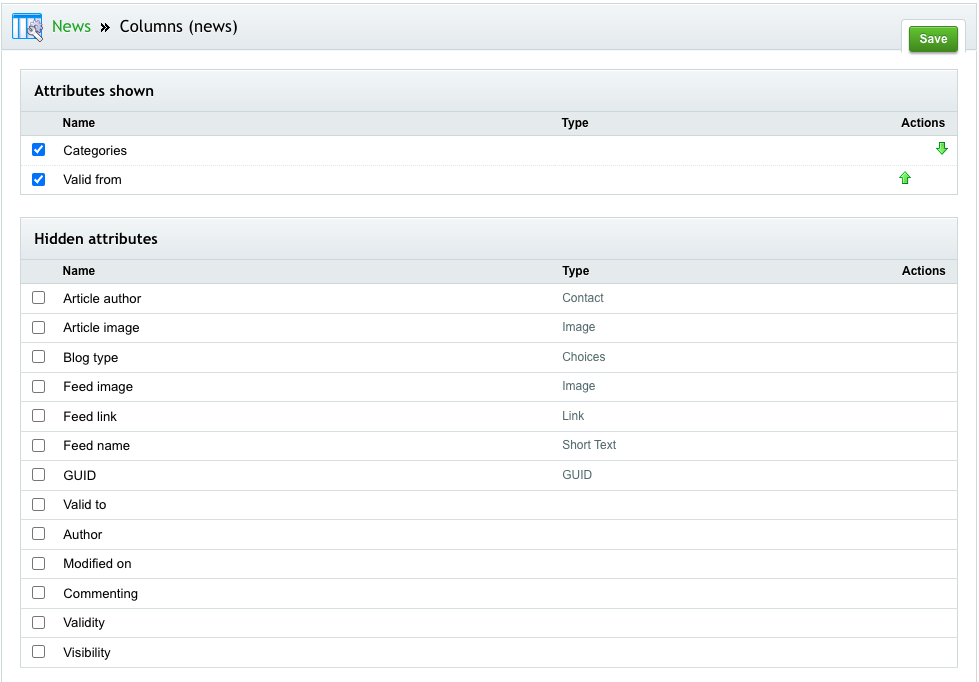Click the Modified on row label
The height and width of the screenshot is (682, 979).
(97, 564)
